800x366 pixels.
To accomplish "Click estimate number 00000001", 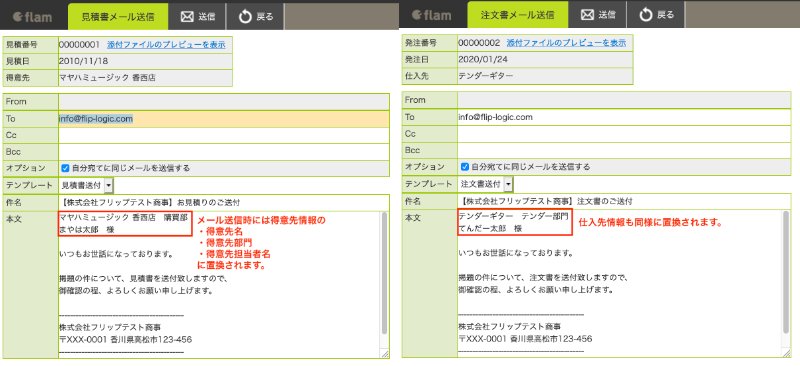I will pos(80,44).
